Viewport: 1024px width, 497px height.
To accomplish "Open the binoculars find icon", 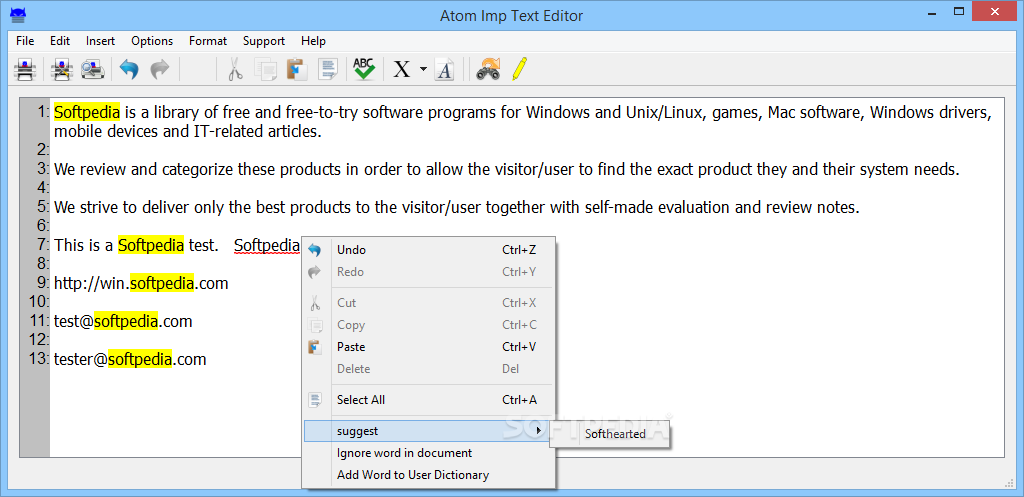I will 488,69.
